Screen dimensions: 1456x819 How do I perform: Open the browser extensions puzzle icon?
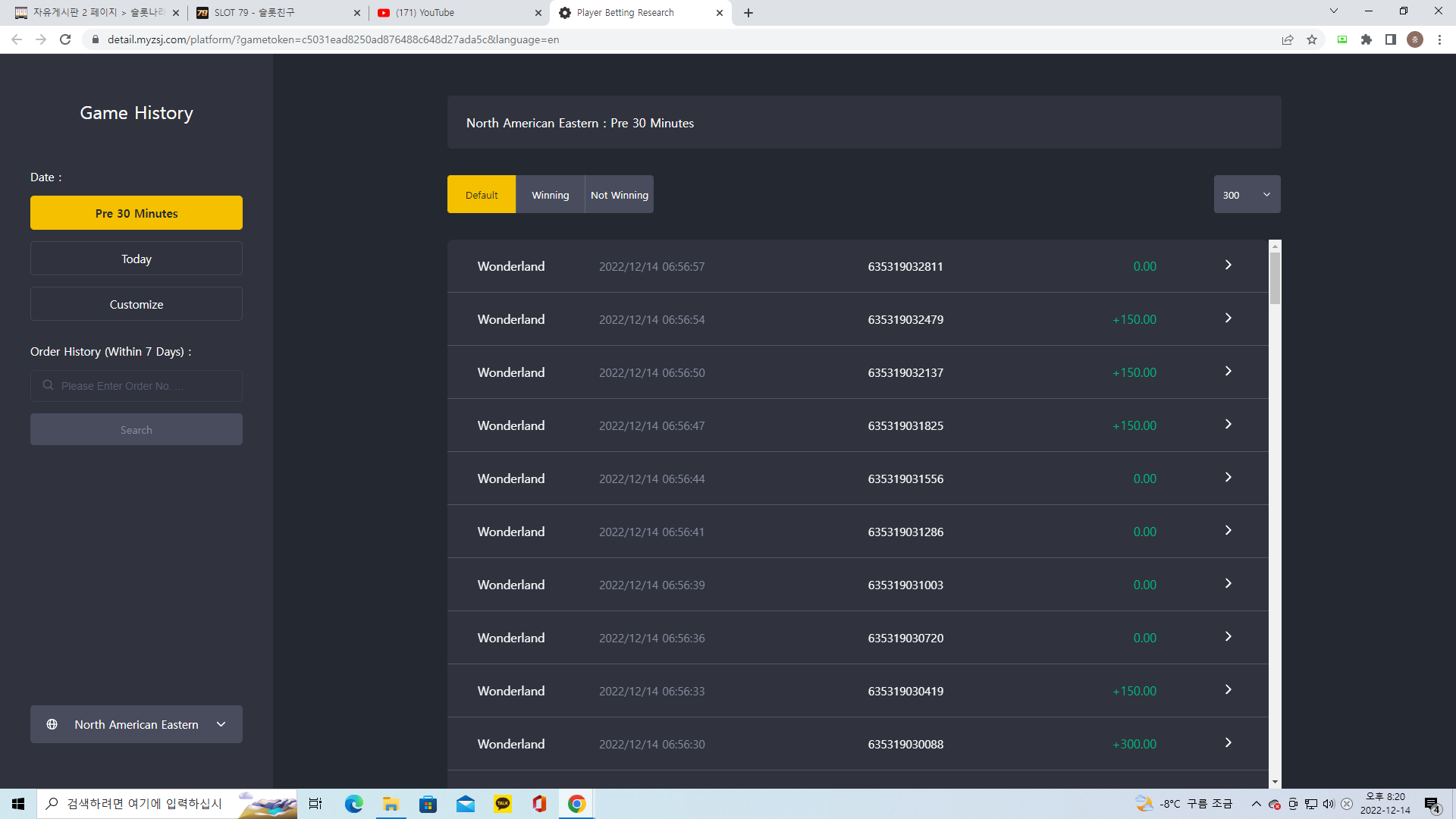pyautogui.click(x=1367, y=39)
